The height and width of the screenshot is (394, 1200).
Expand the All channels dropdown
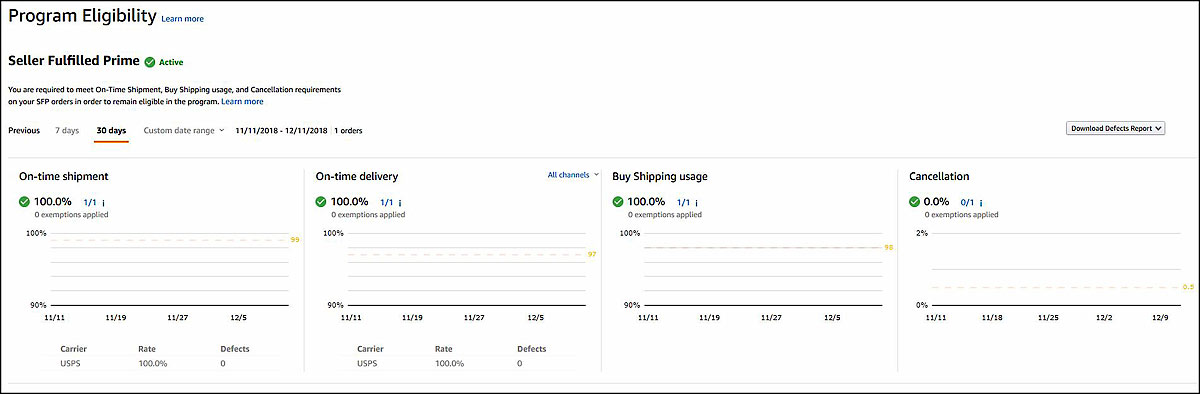[573, 175]
